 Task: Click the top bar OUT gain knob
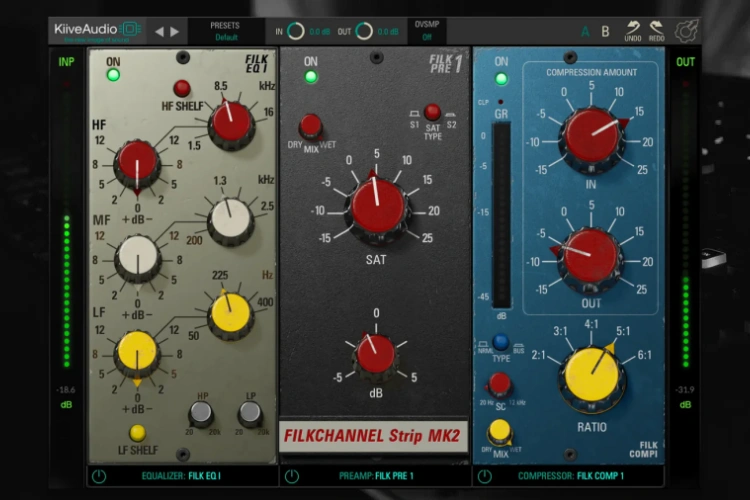click(364, 32)
